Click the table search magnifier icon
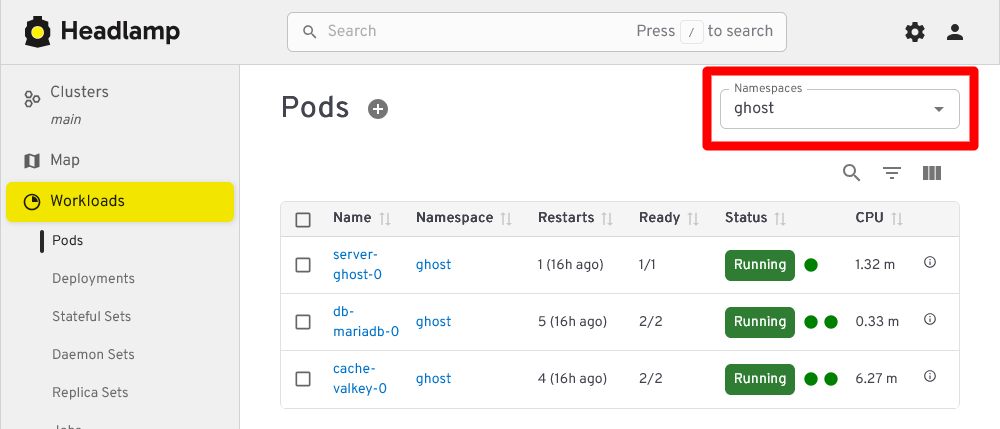Viewport: 1000px width, 429px height. tap(852, 173)
